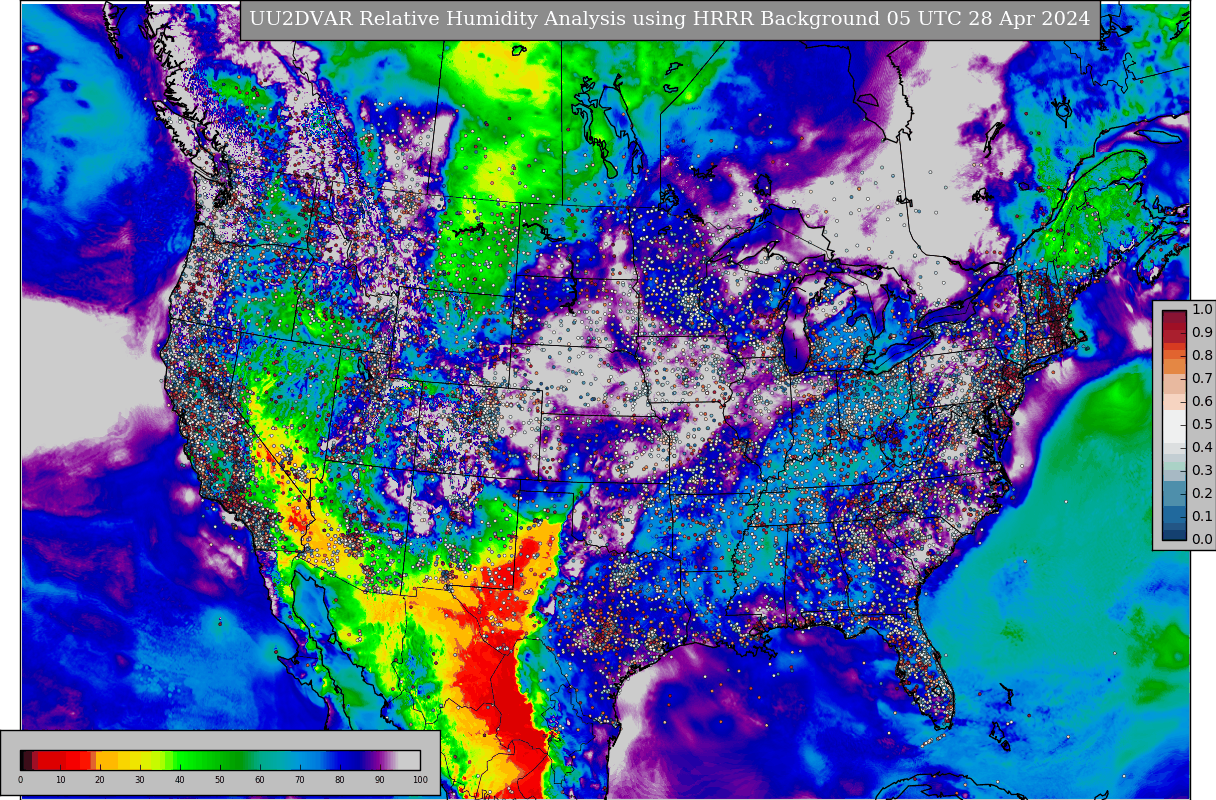
Task: Click the "0.2" label on the right colorbar
Action: tap(1202, 494)
